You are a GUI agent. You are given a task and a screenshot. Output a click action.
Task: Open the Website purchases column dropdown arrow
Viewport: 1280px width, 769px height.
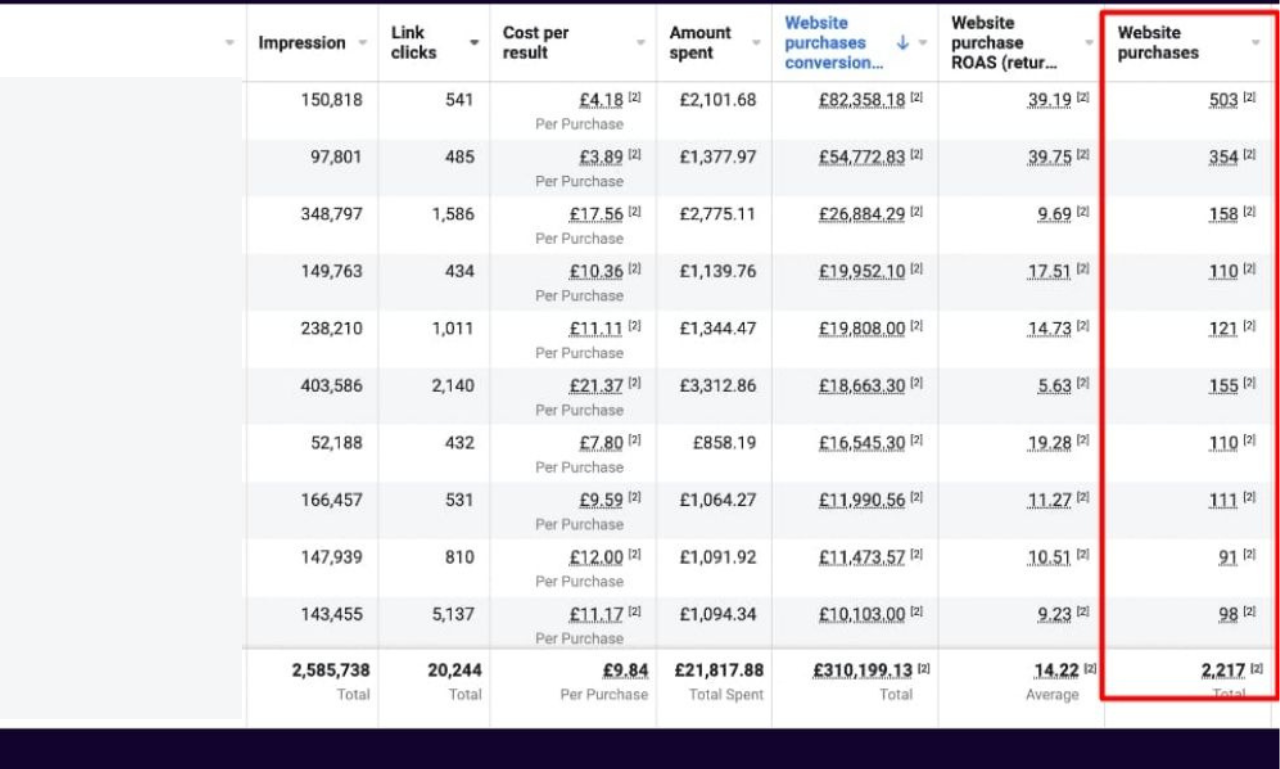(x=1256, y=43)
